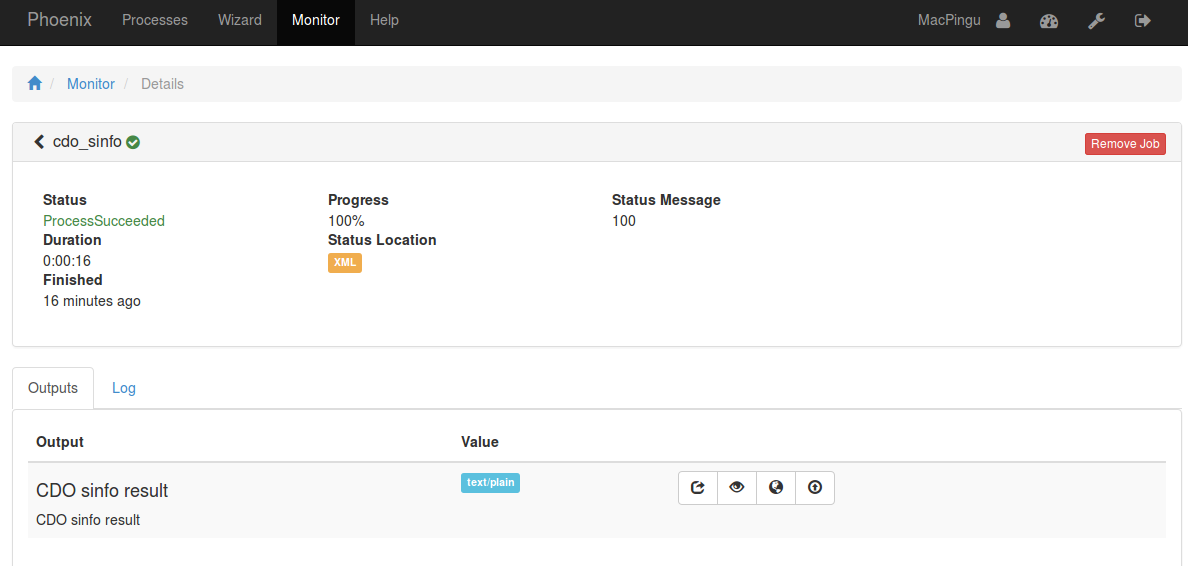Click the upload arrow icon for CDO sinfo result
The image size is (1188, 566).
(814, 488)
